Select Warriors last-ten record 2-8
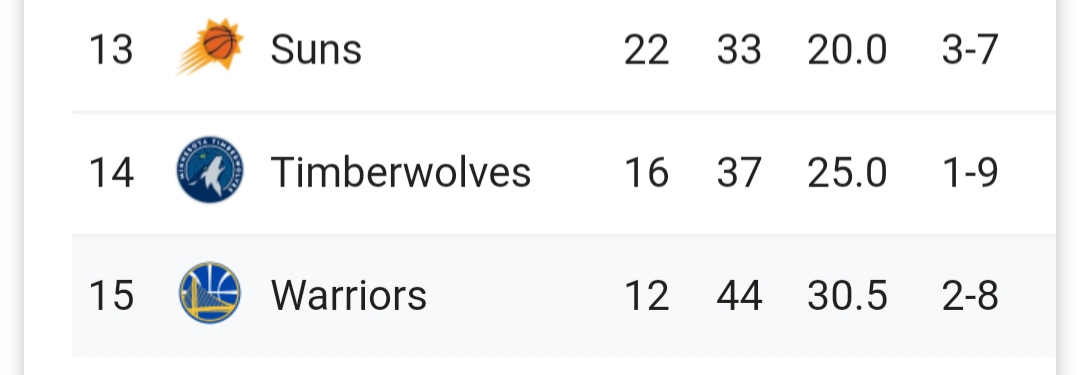Viewport: 1080px width, 375px height. 970,295
